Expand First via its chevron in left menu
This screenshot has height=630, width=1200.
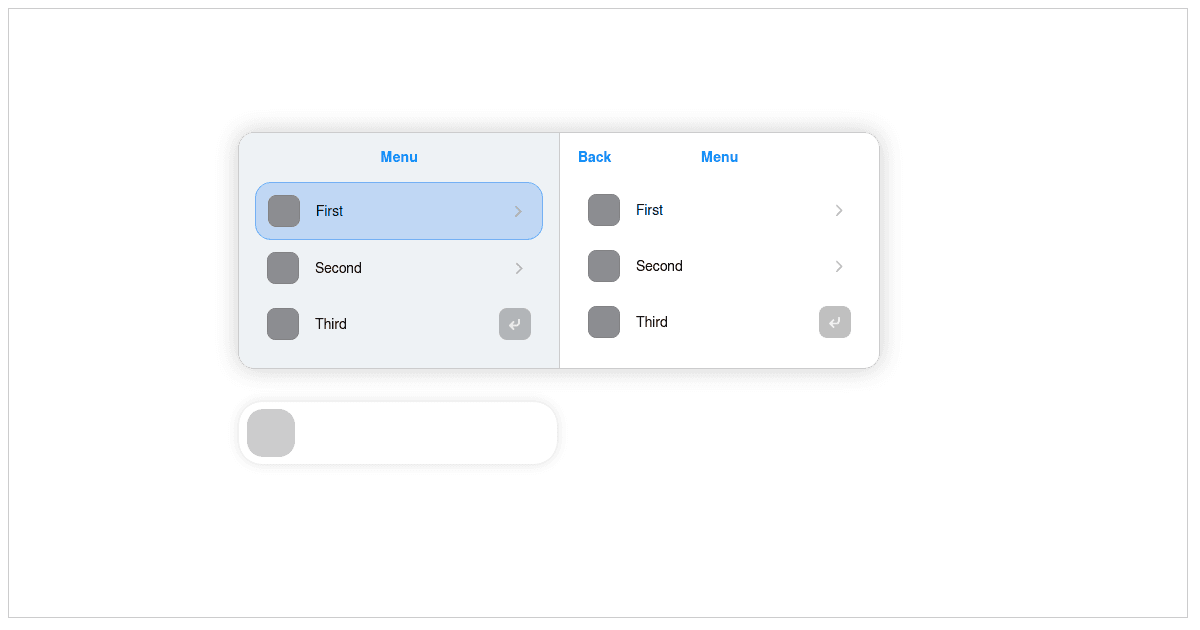(x=518, y=211)
